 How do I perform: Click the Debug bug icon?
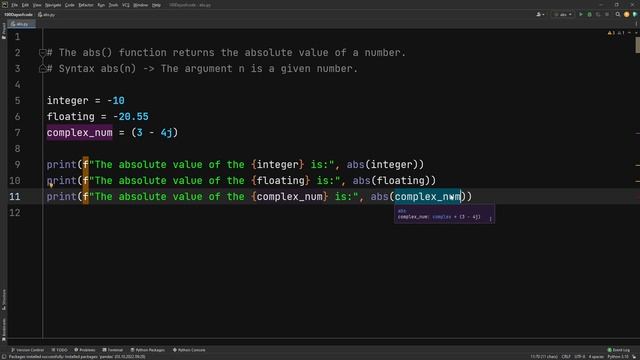589,15
